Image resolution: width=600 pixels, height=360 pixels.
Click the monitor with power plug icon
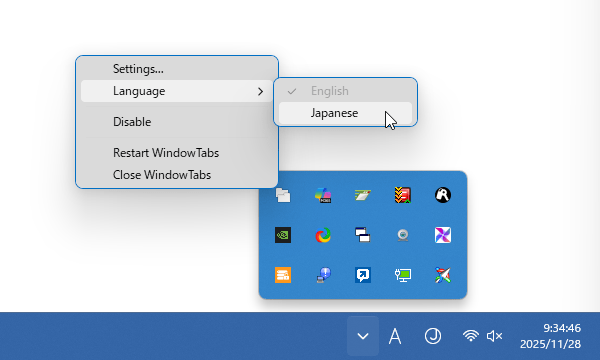point(403,275)
